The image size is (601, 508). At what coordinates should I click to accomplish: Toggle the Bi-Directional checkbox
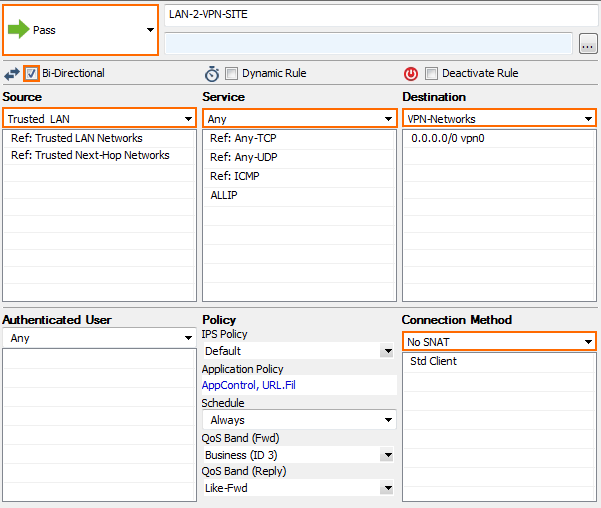tap(31, 73)
